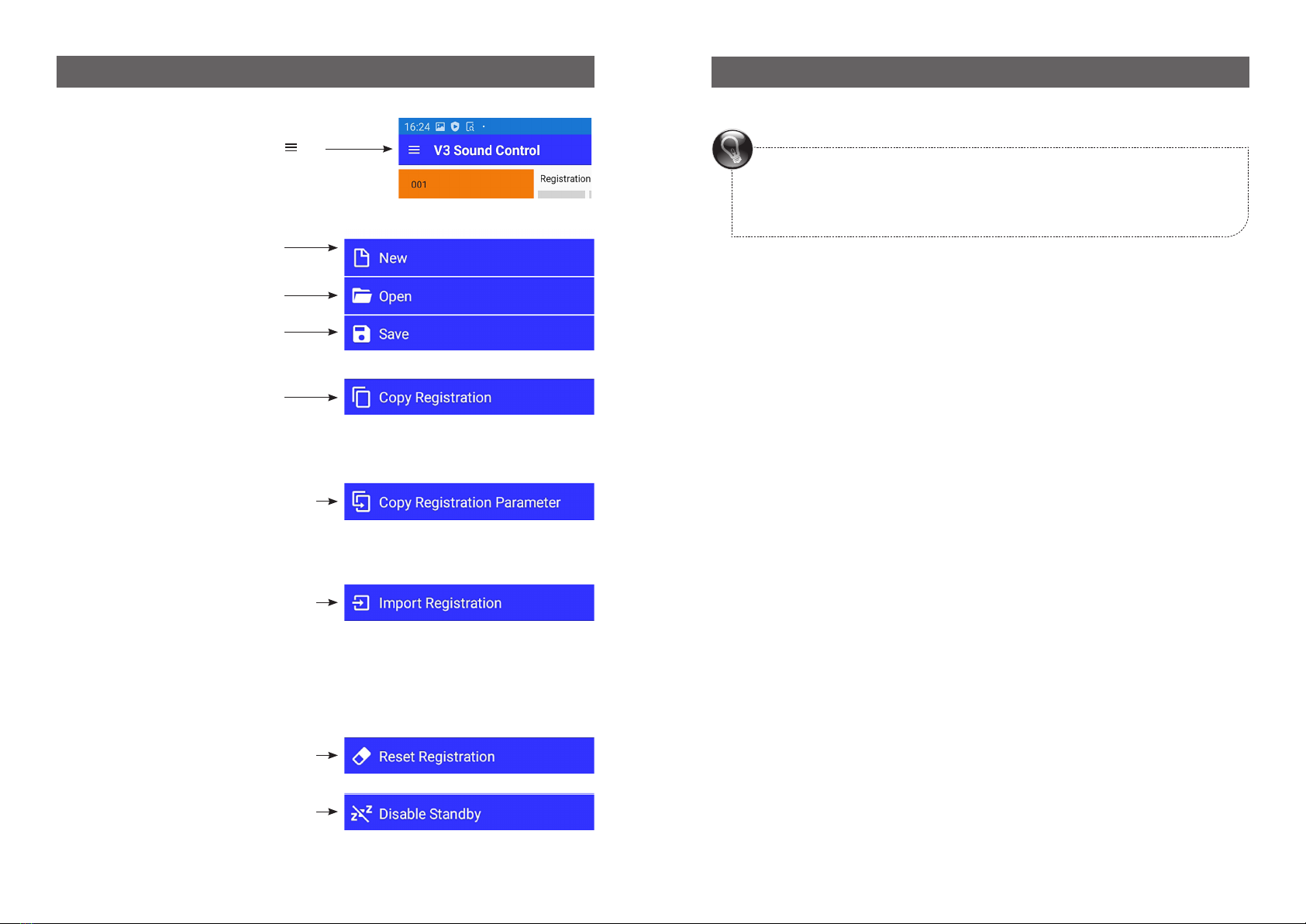
Task: Click the lightbulb tip icon
Action: [732, 149]
